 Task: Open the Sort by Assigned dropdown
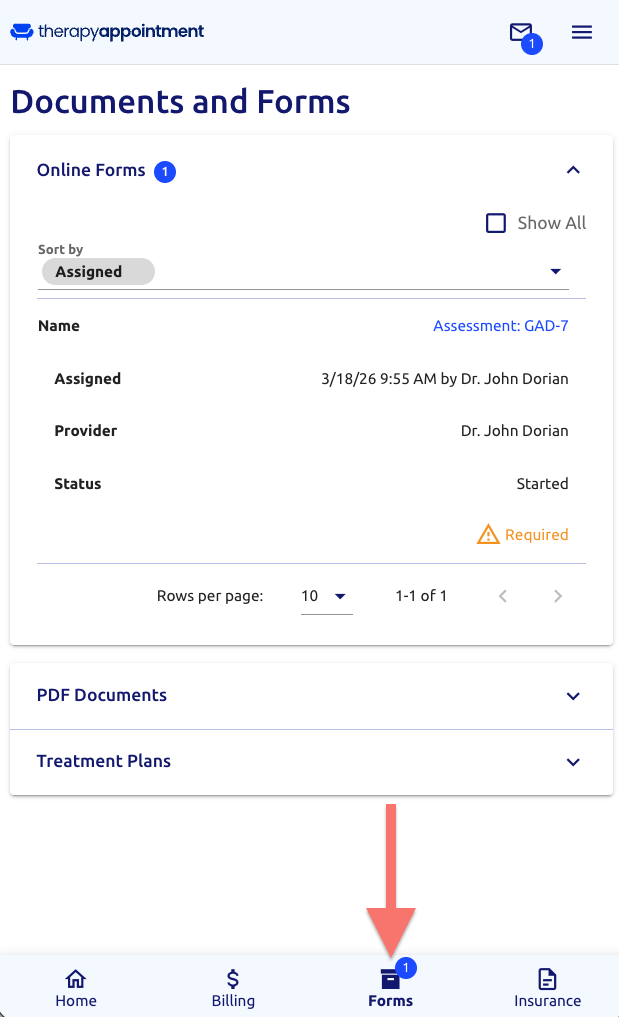[303, 272]
